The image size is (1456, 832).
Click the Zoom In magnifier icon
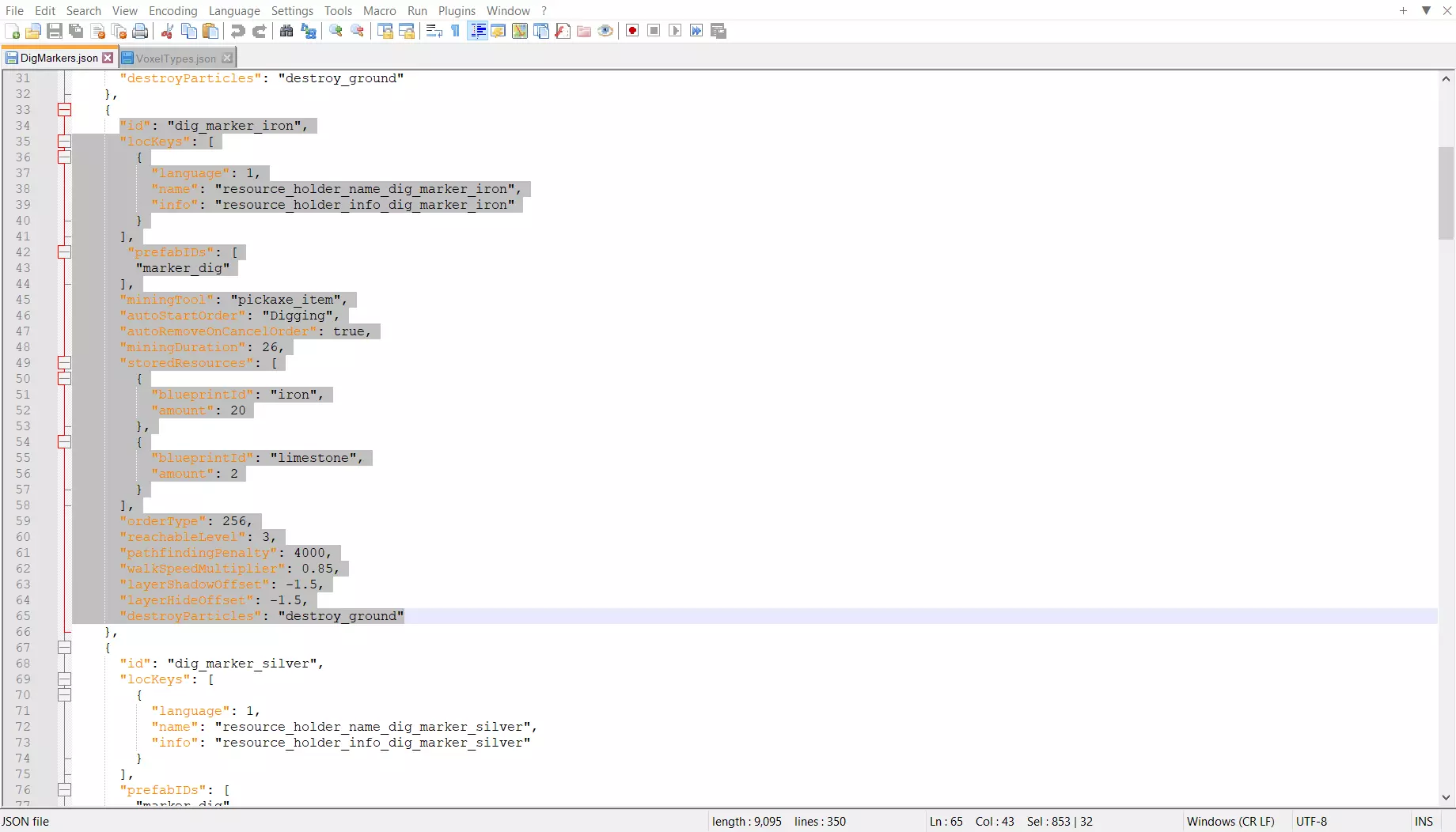pyautogui.click(x=336, y=31)
